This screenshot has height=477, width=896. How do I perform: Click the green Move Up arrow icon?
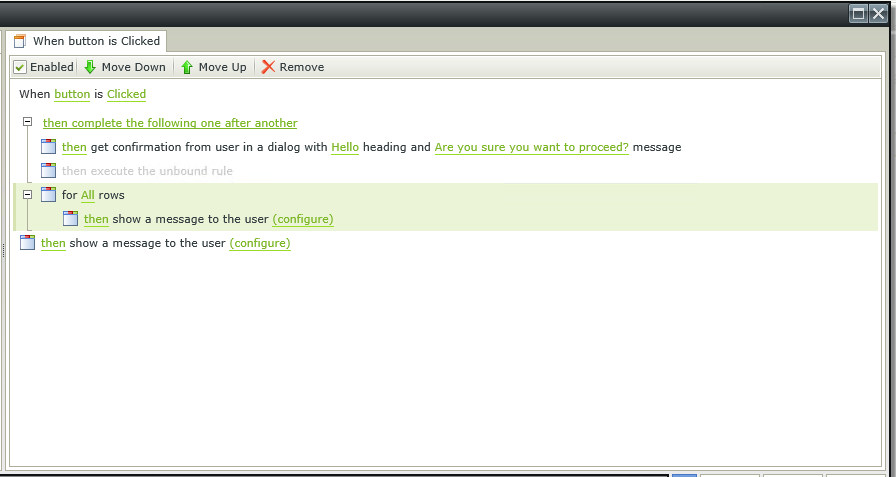click(187, 67)
